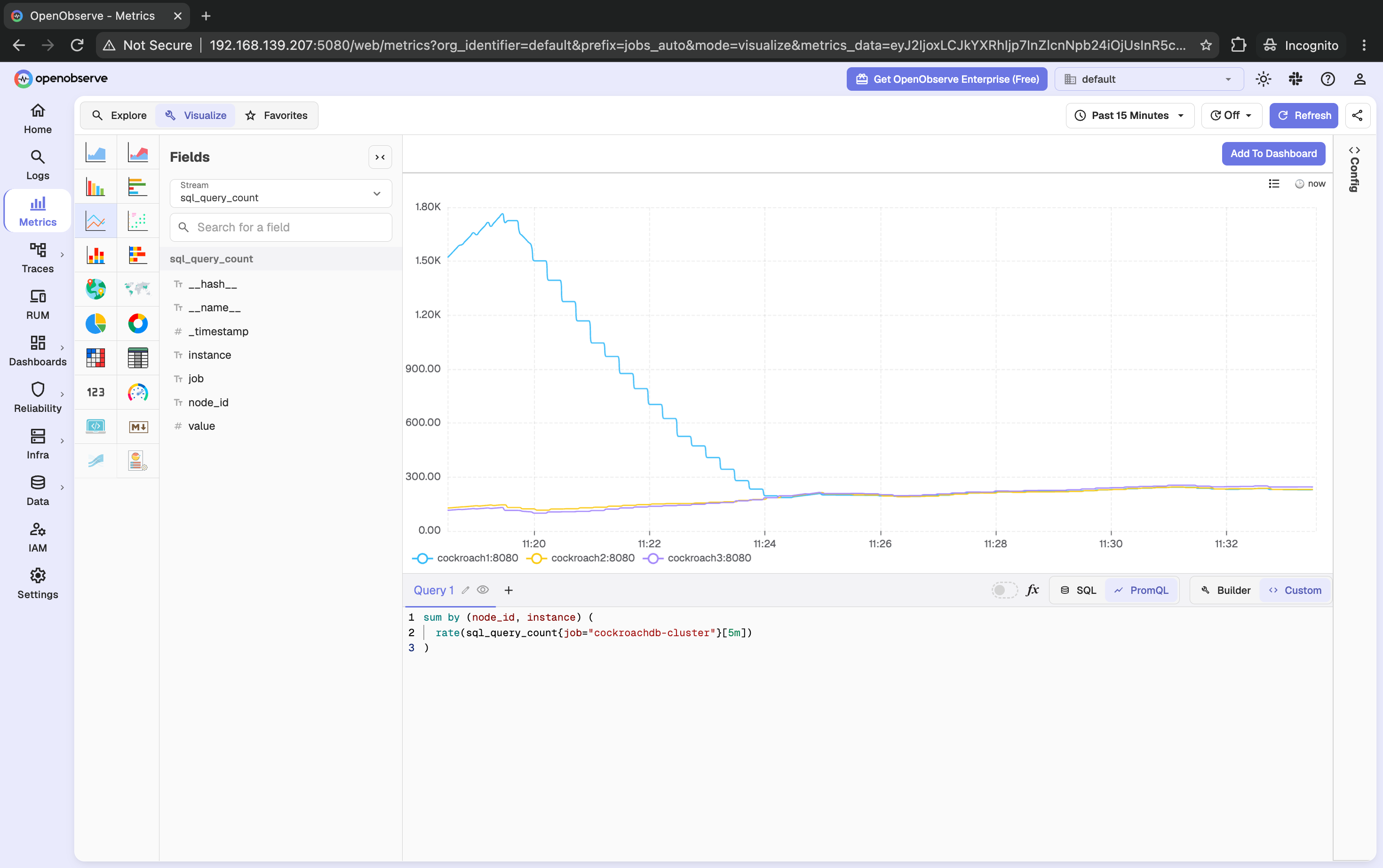Switch to the Visualize tab

[195, 115]
